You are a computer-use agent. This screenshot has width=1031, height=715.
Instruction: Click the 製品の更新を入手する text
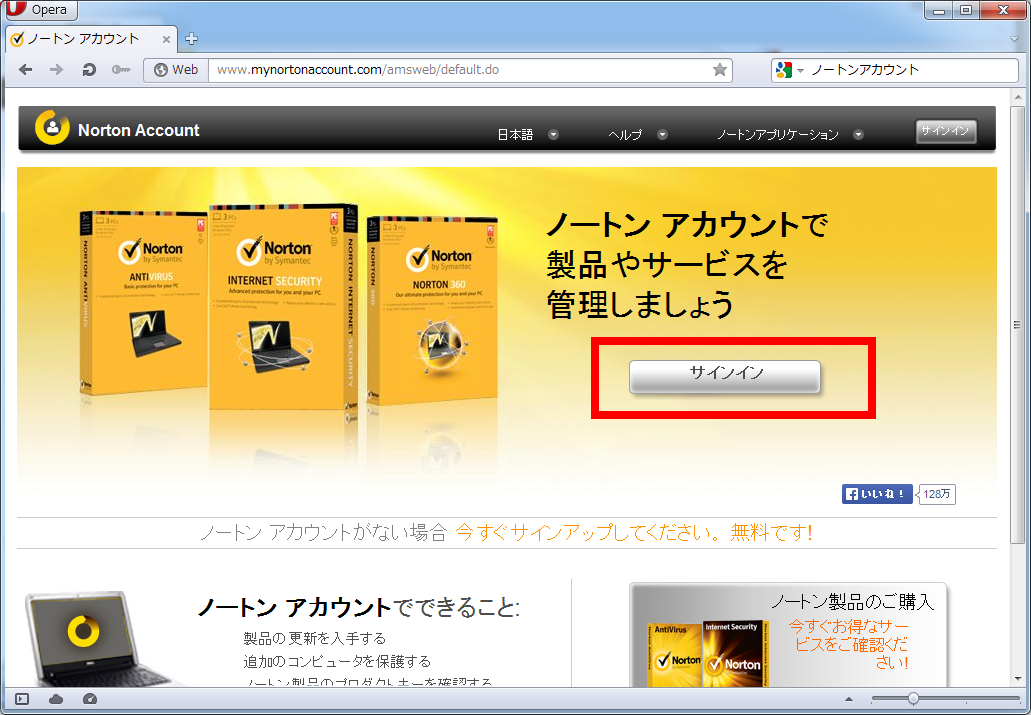[314, 638]
